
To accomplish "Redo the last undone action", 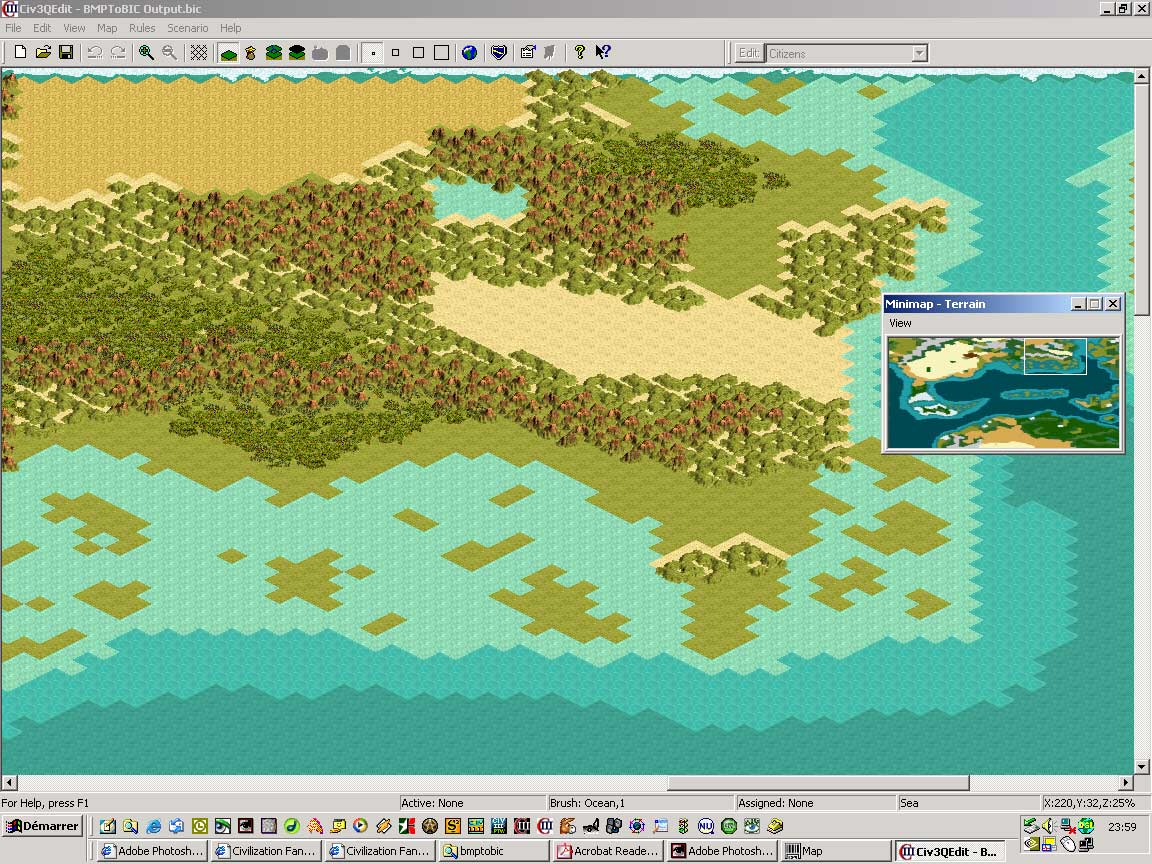I will [x=118, y=52].
